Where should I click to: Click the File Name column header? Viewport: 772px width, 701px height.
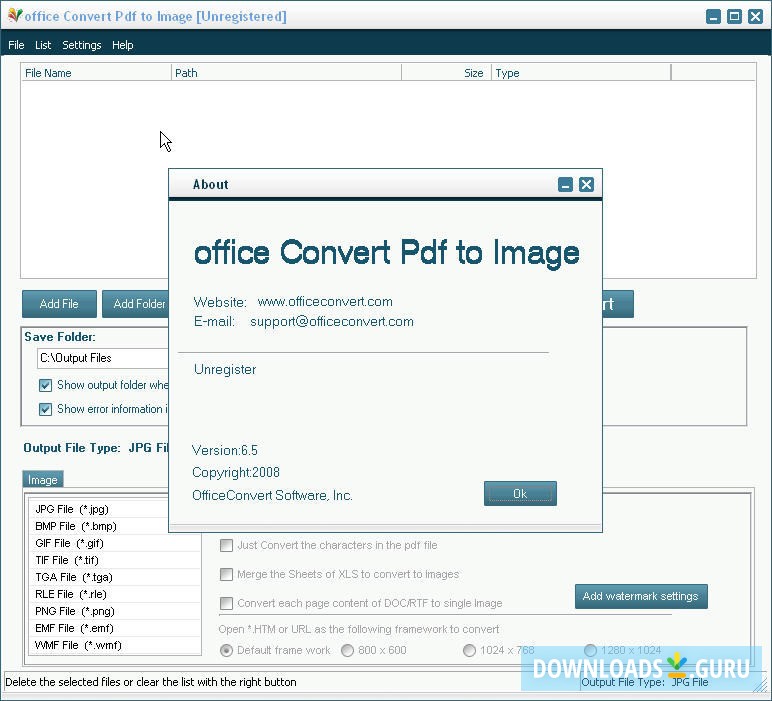(96, 73)
